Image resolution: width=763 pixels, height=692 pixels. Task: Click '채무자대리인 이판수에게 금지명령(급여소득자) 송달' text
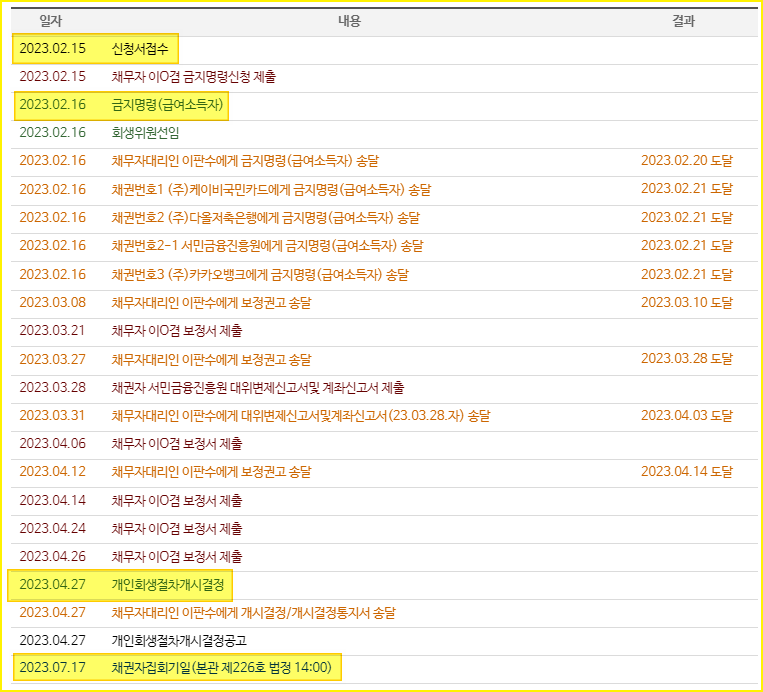245,161
